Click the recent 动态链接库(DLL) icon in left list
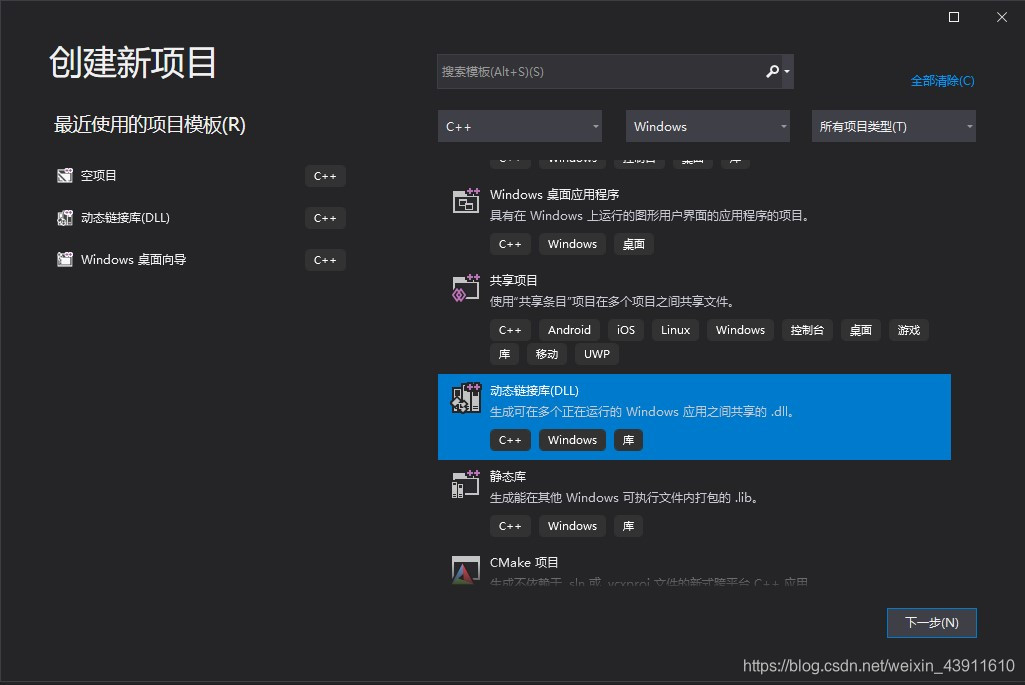 pos(65,218)
